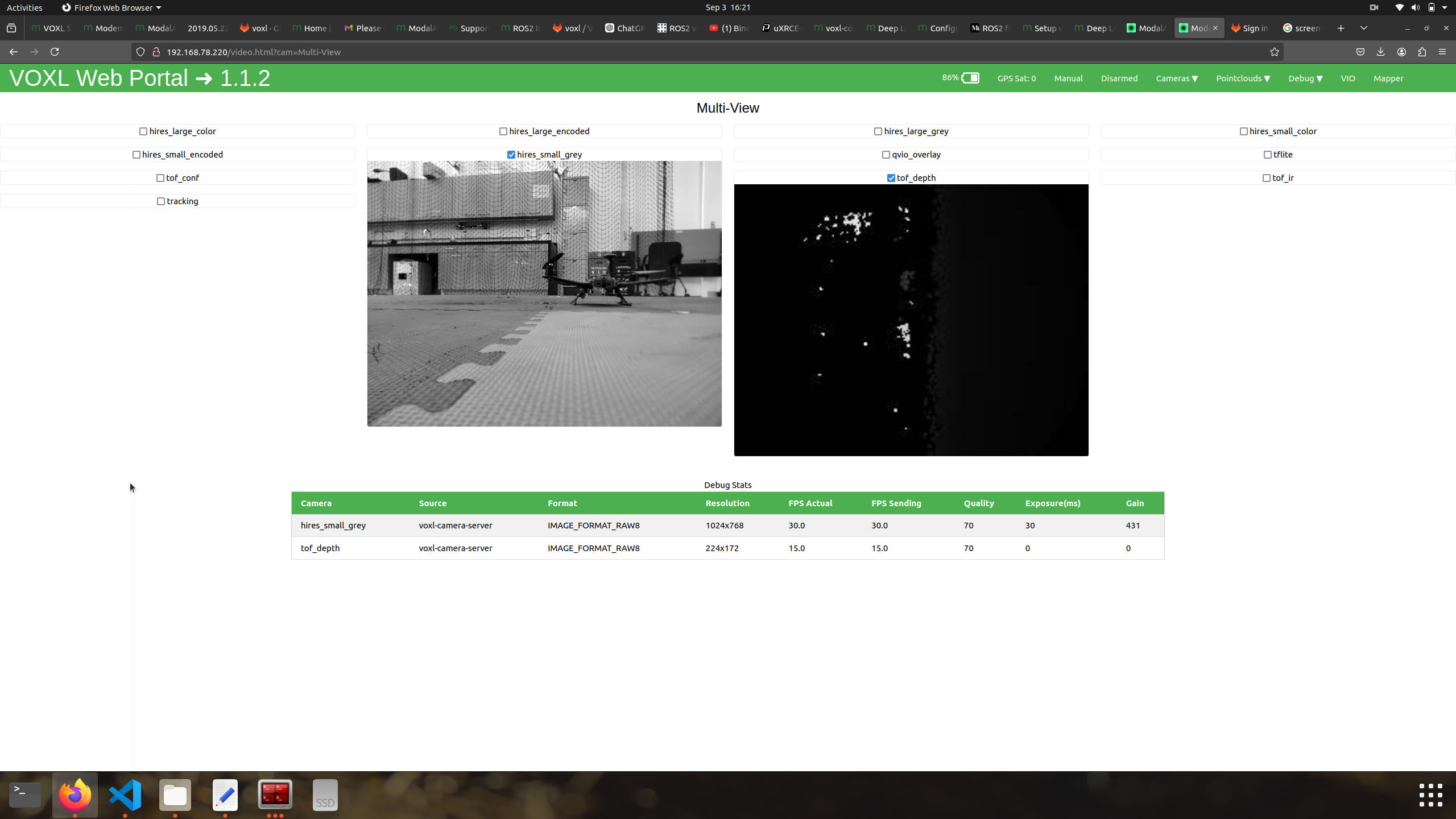The width and height of the screenshot is (1456, 819).
Task: Open Files manager from dock
Action: (175, 795)
